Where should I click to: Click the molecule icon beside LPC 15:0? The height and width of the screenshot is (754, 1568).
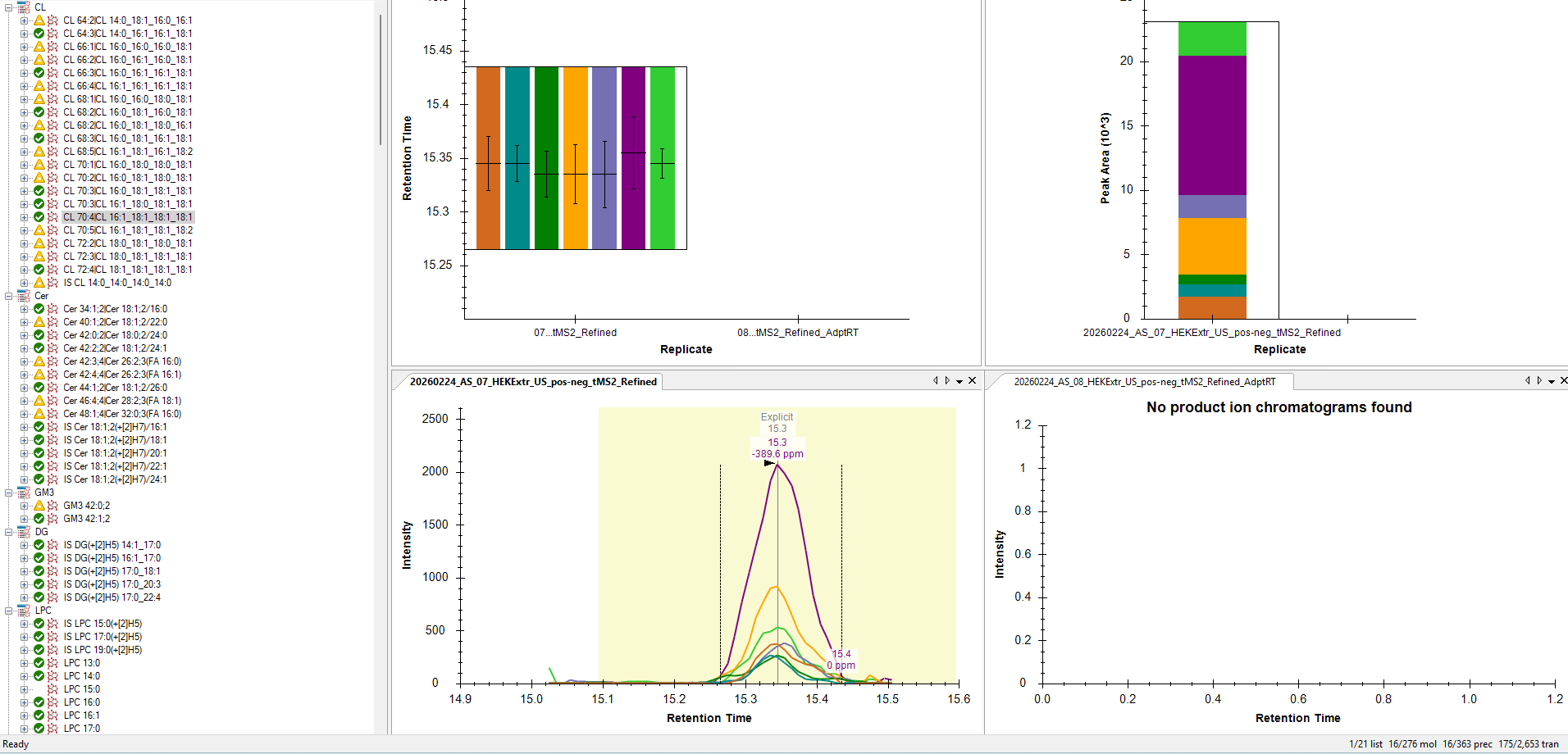click(x=52, y=689)
